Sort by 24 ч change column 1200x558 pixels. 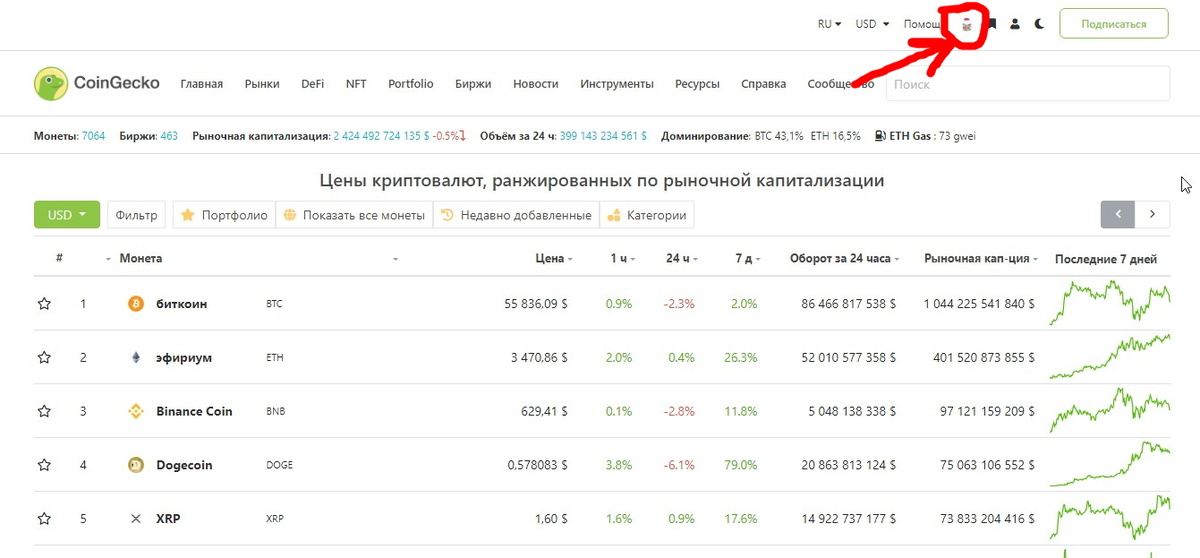[x=683, y=258]
